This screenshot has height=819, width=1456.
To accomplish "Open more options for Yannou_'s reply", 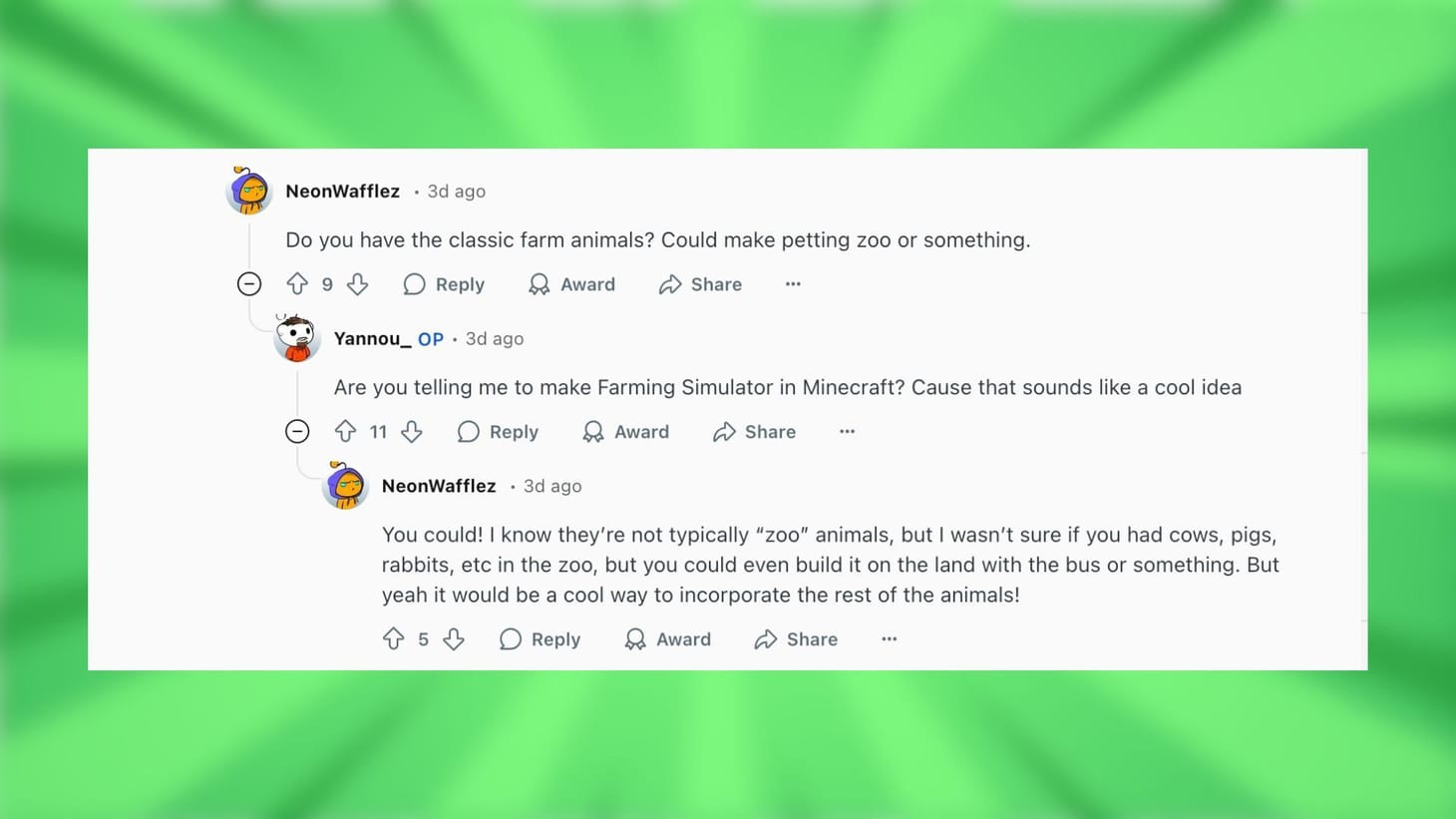I will pos(846,430).
